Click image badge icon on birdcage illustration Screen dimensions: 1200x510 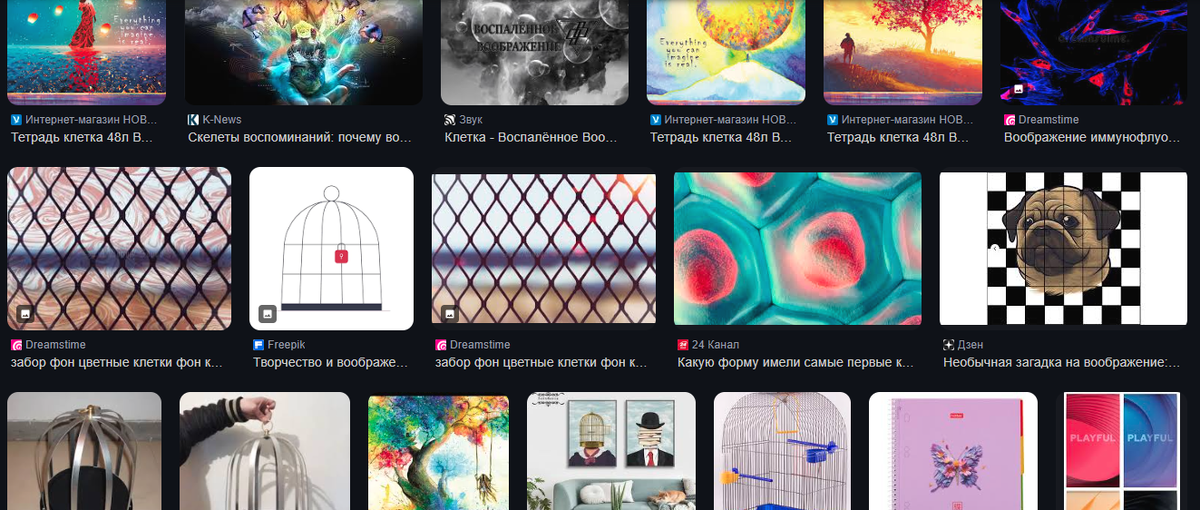coord(267,314)
